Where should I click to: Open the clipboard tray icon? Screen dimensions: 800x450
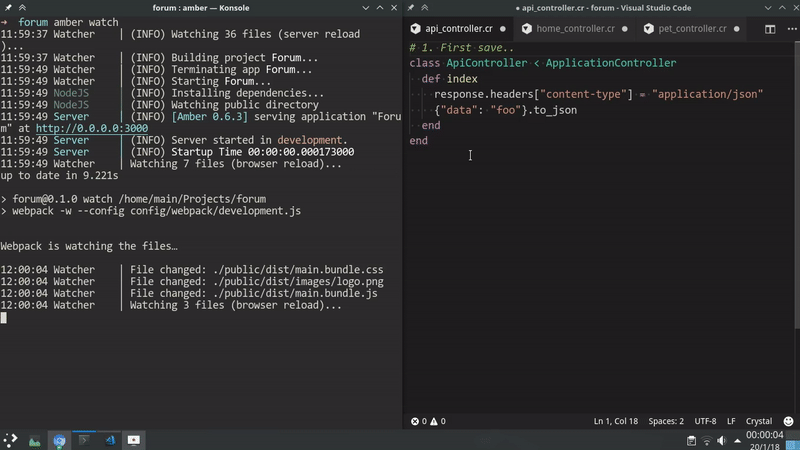[691, 441]
